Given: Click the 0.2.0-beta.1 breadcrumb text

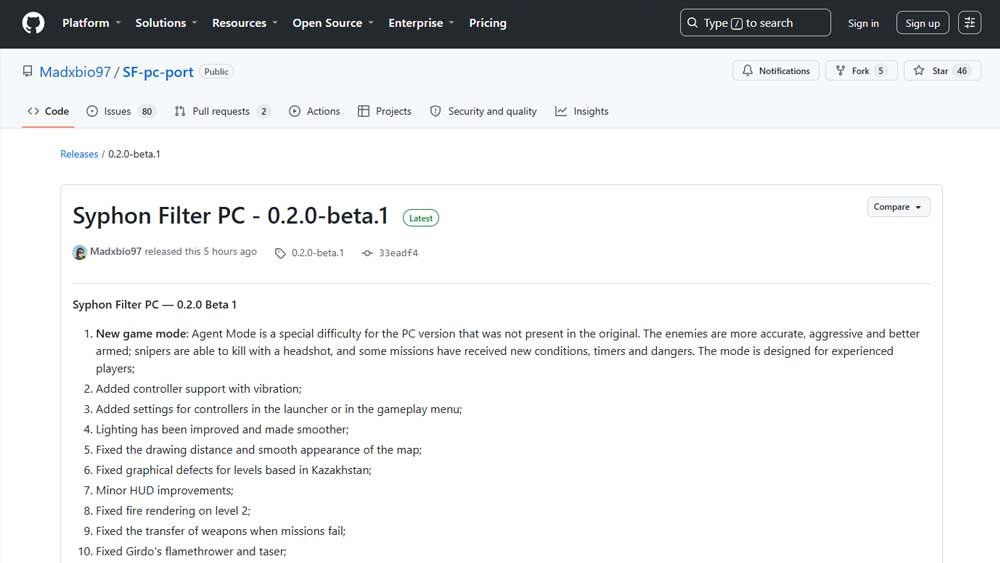Looking at the screenshot, I should coord(134,154).
